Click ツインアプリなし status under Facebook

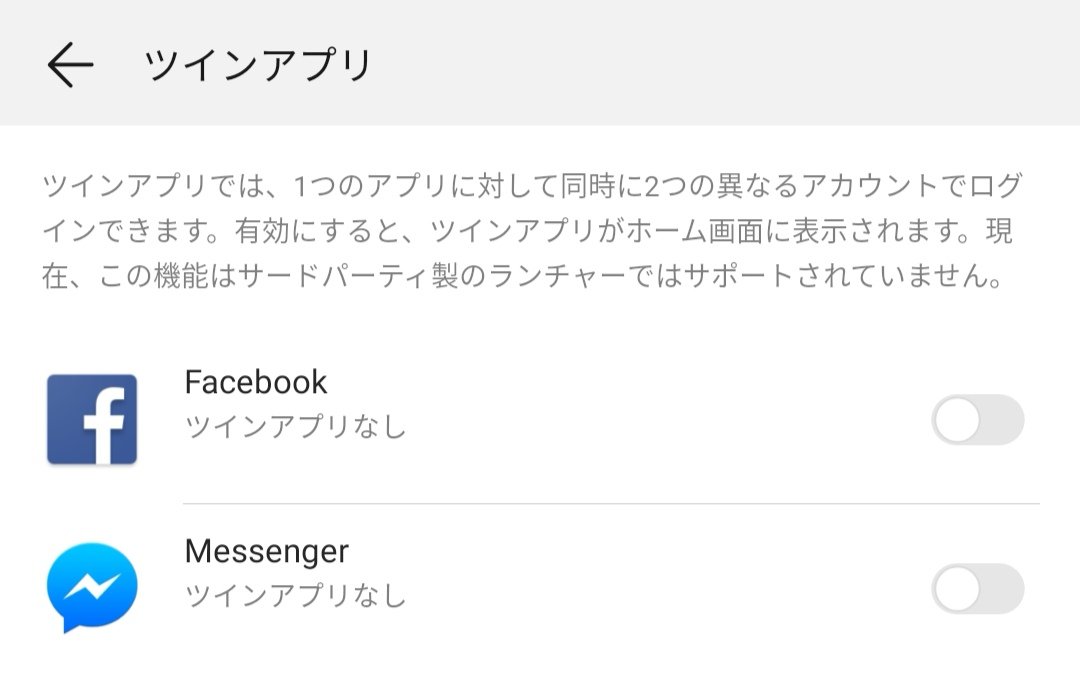295,427
